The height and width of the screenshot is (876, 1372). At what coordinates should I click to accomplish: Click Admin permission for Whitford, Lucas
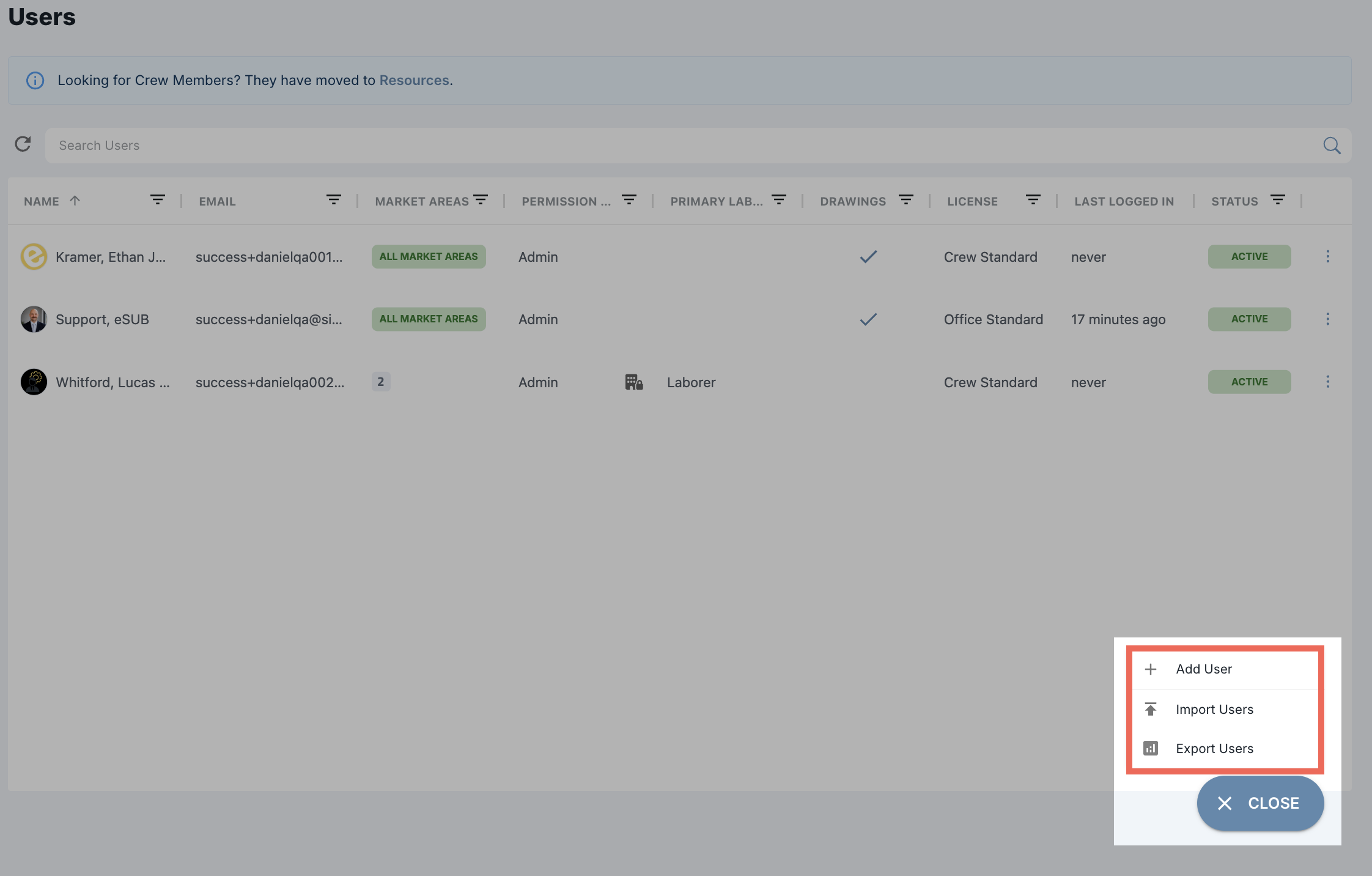click(x=538, y=382)
